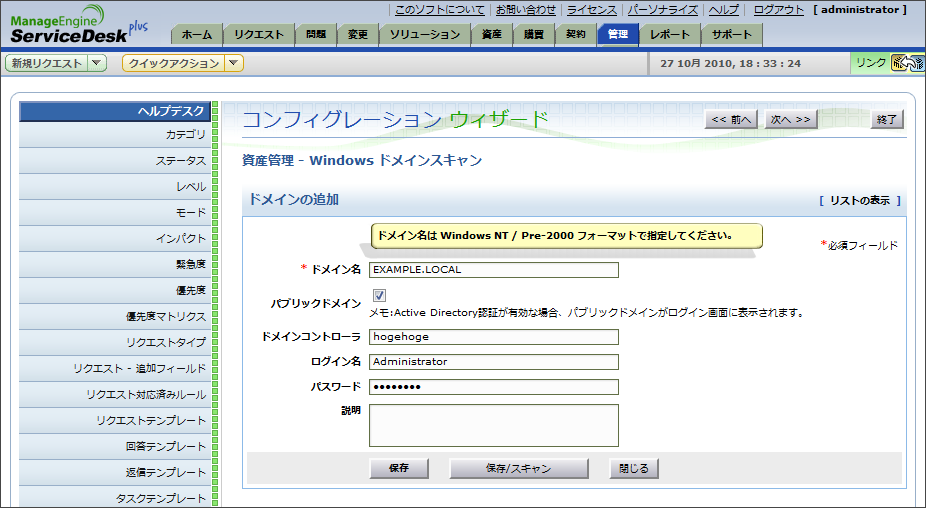Open カテゴリ in the sidebar
The height and width of the screenshot is (508, 926).
point(115,135)
